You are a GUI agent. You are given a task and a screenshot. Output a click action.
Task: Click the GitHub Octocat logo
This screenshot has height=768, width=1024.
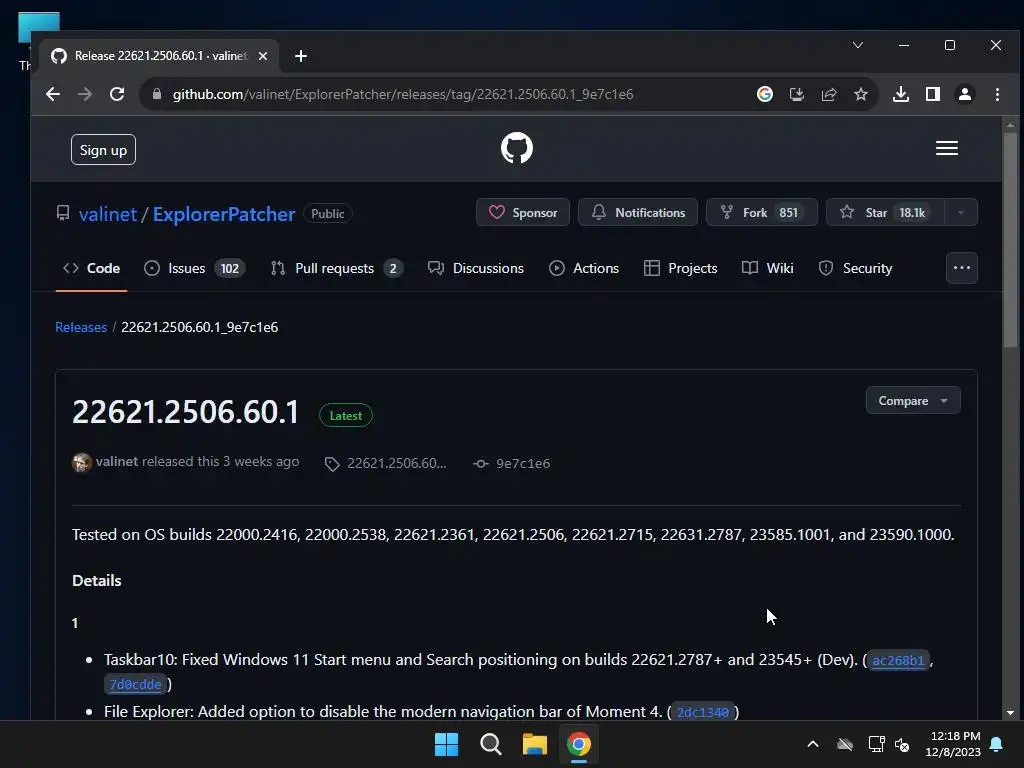pyautogui.click(x=517, y=148)
